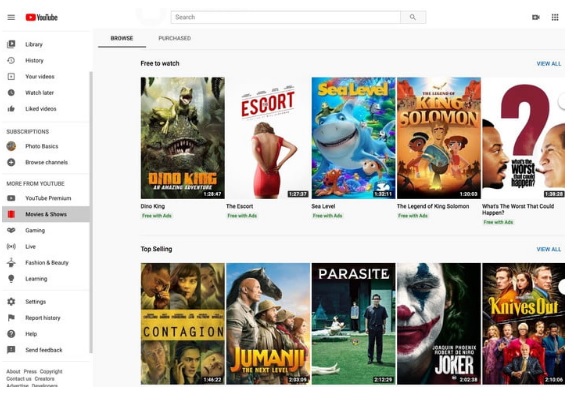Open What's The Worst That Could Happen poster
Viewport: 574px width, 403px height.
click(x=523, y=138)
